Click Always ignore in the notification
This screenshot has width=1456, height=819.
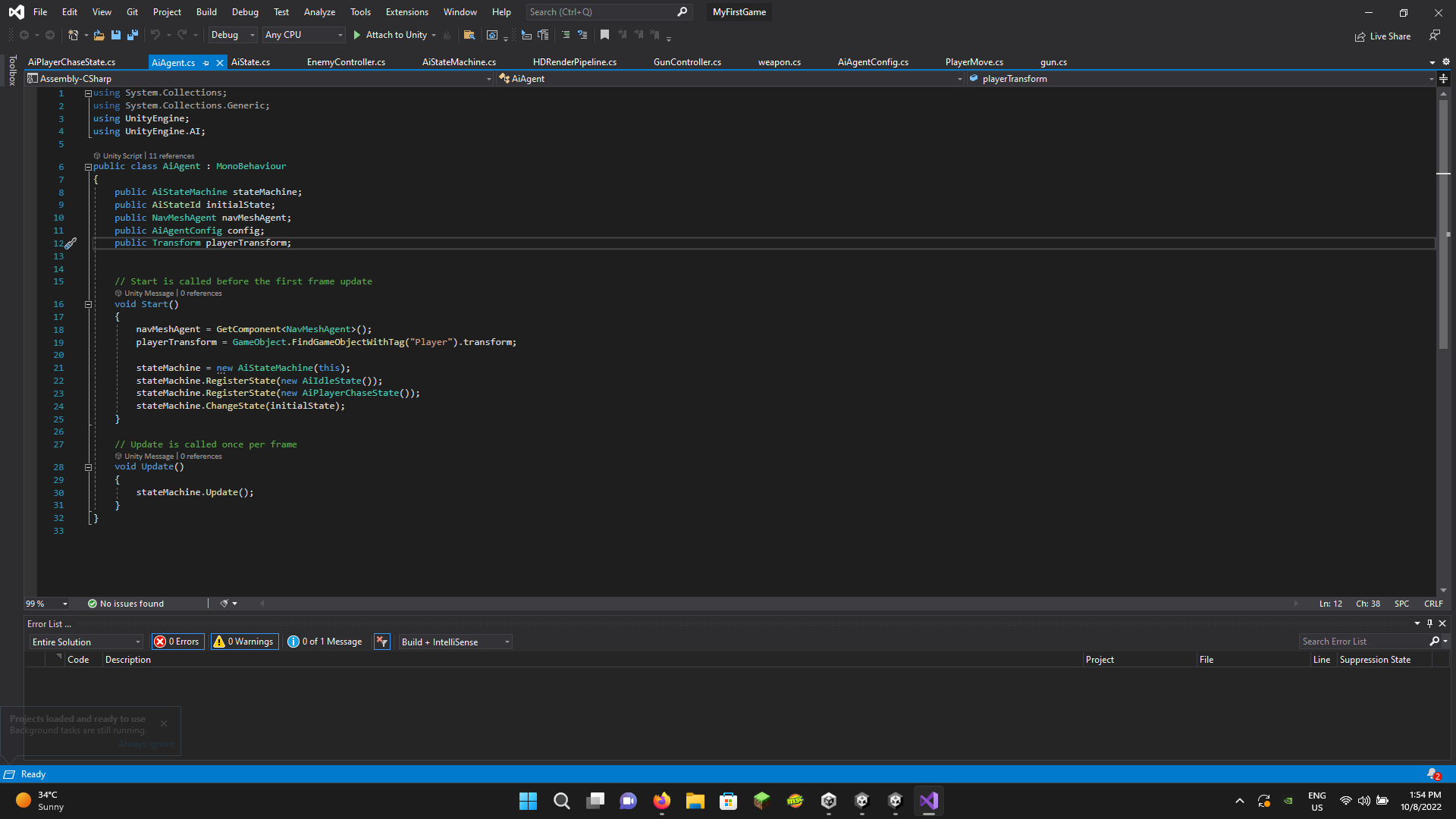[146, 744]
